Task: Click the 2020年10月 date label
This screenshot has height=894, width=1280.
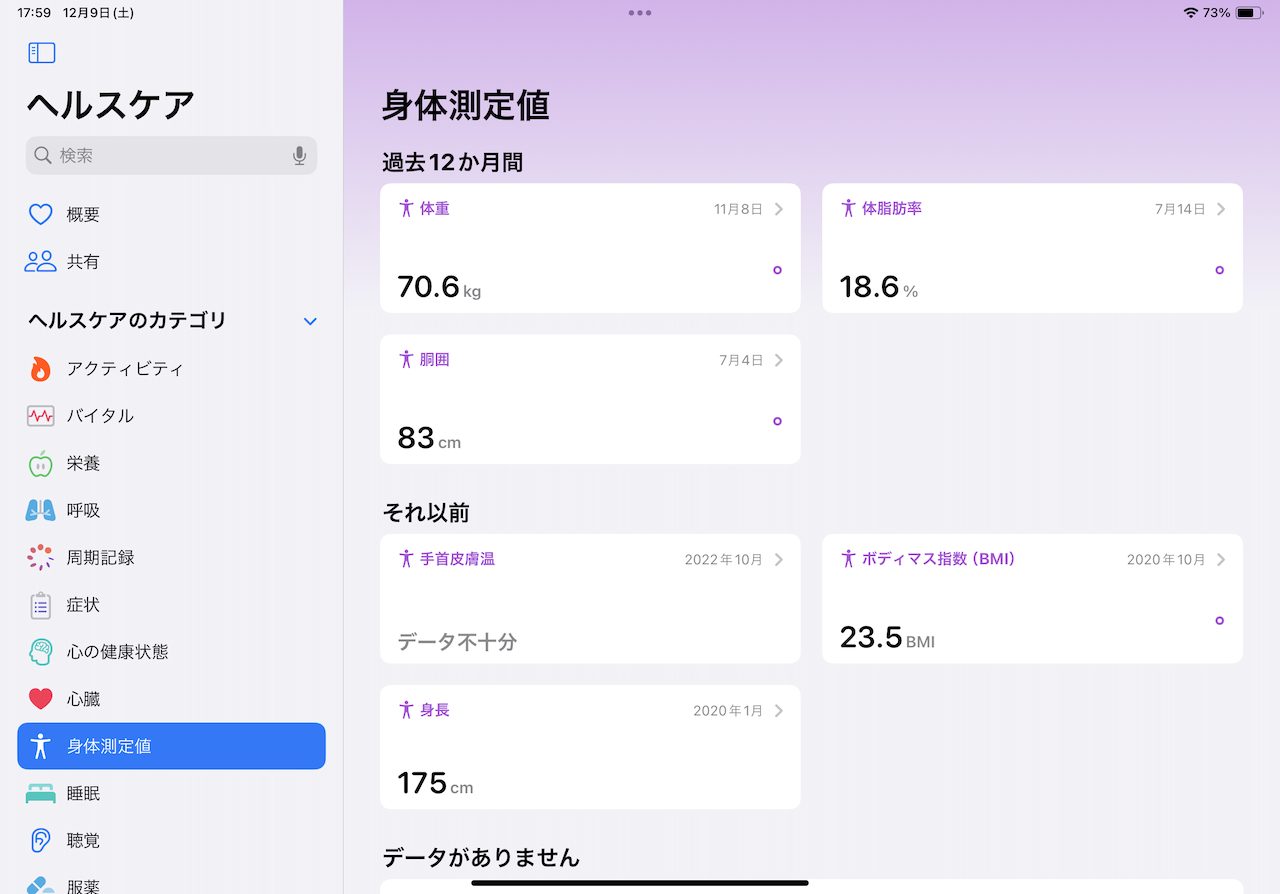Action: tap(1166, 559)
